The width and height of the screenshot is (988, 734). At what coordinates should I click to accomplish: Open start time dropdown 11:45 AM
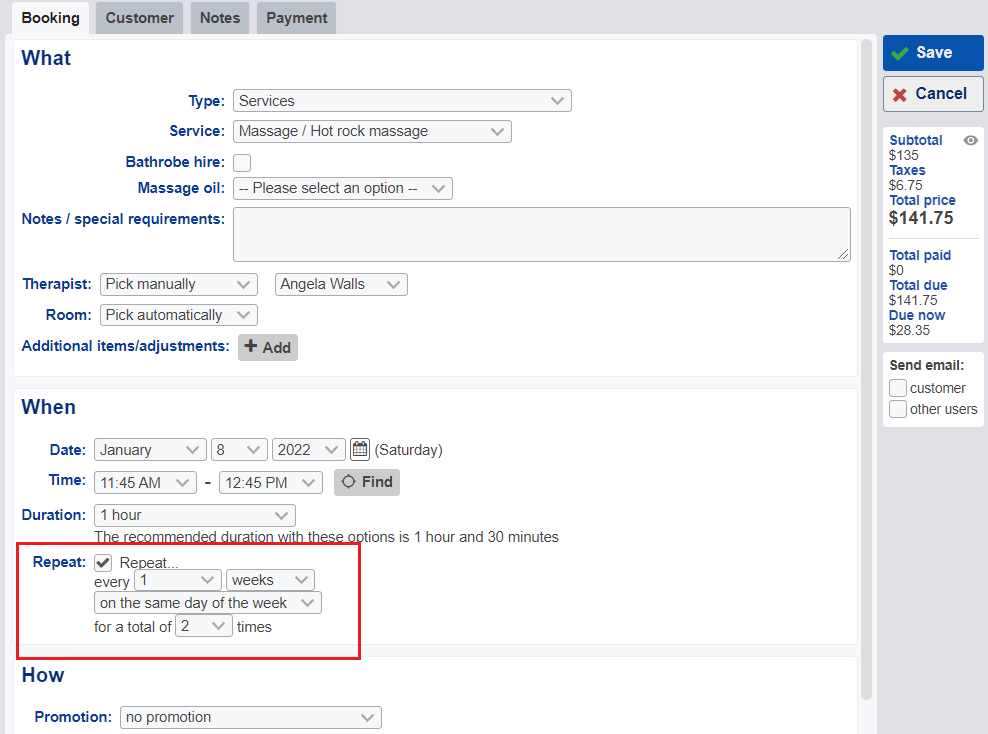pos(146,483)
